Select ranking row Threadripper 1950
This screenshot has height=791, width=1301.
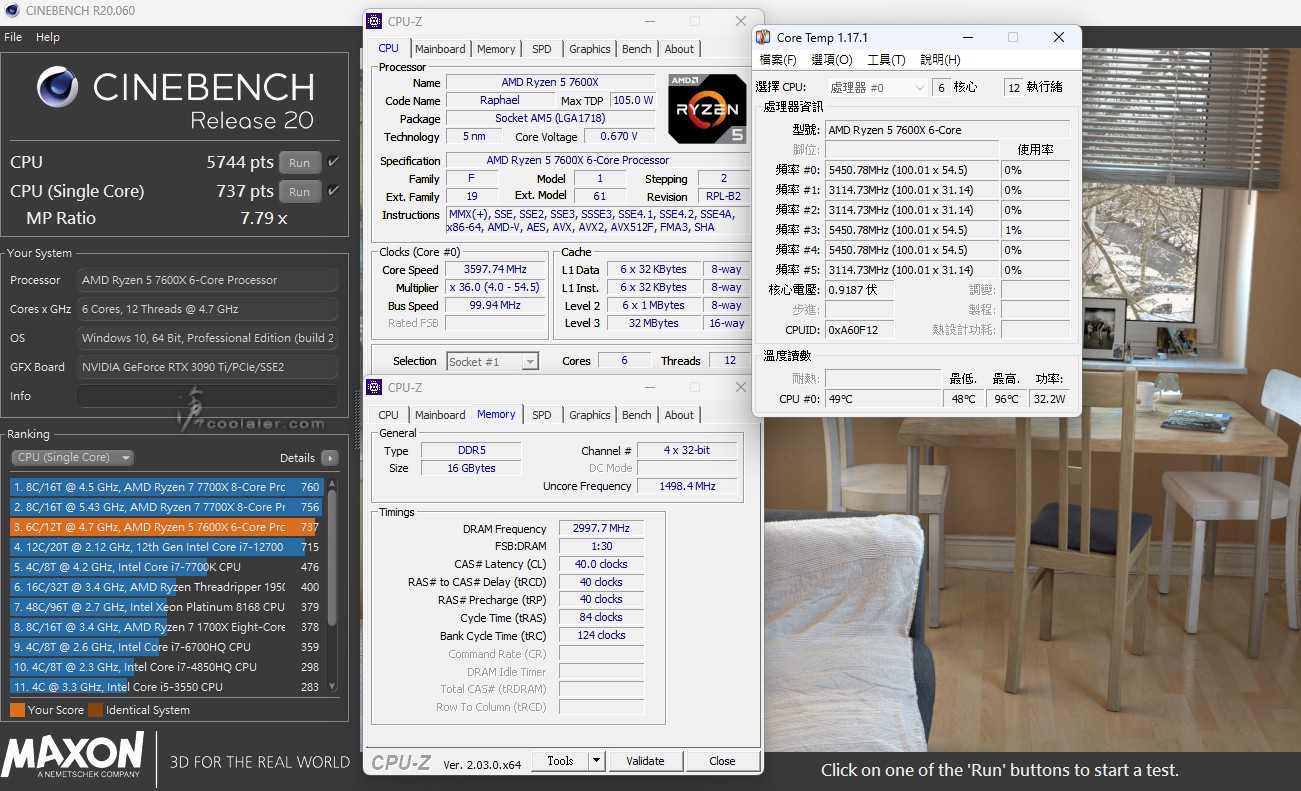click(166, 587)
